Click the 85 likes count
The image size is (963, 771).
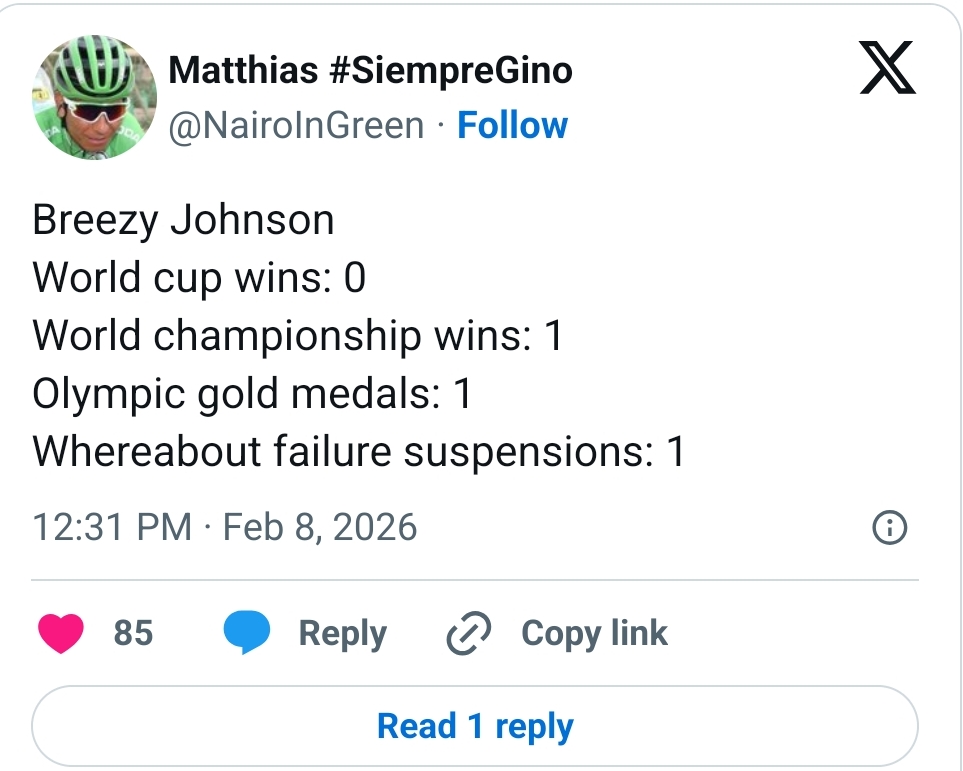[x=133, y=633]
